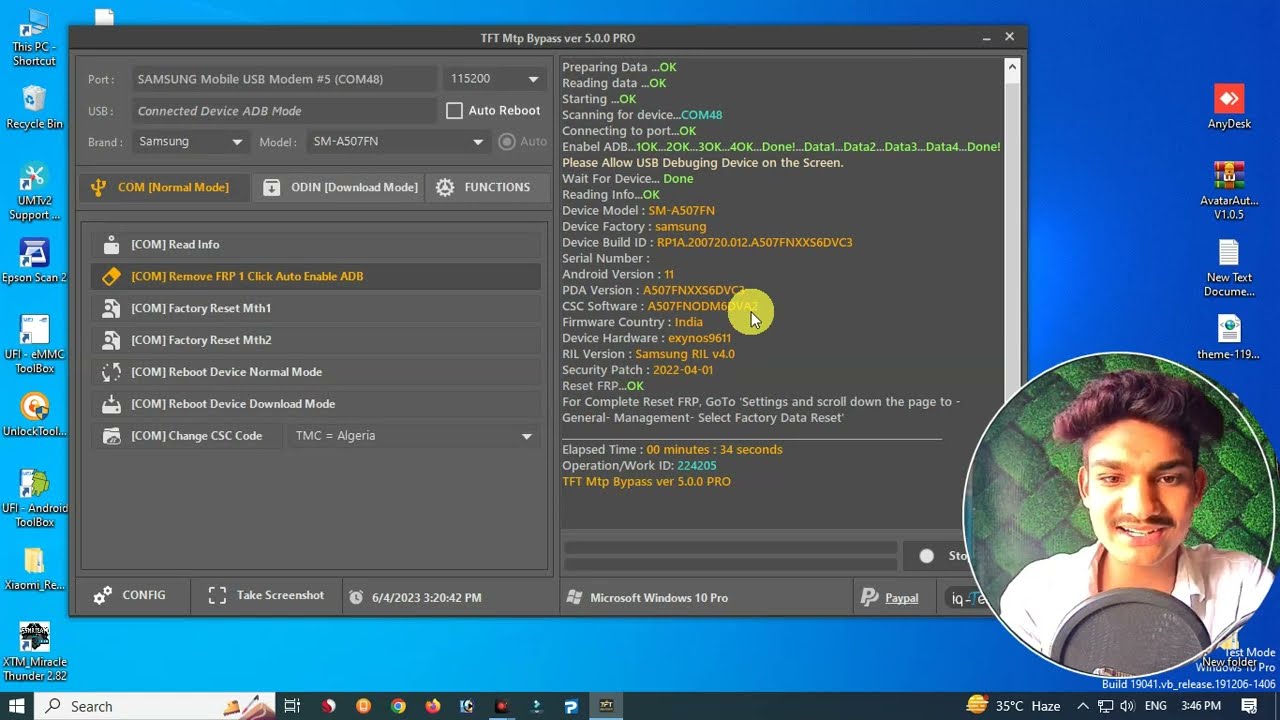This screenshot has height=720, width=1280.
Task: Run [COM] Factory Reset Mth1
Action: (x=316, y=308)
